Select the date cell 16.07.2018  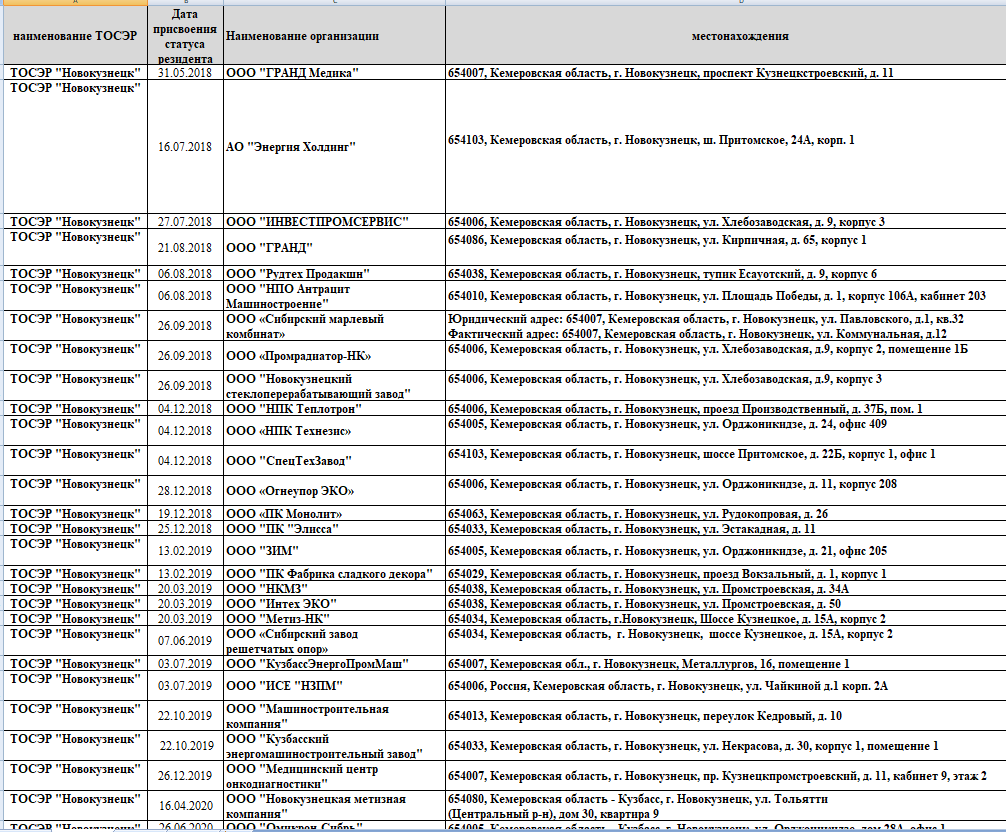click(x=185, y=147)
